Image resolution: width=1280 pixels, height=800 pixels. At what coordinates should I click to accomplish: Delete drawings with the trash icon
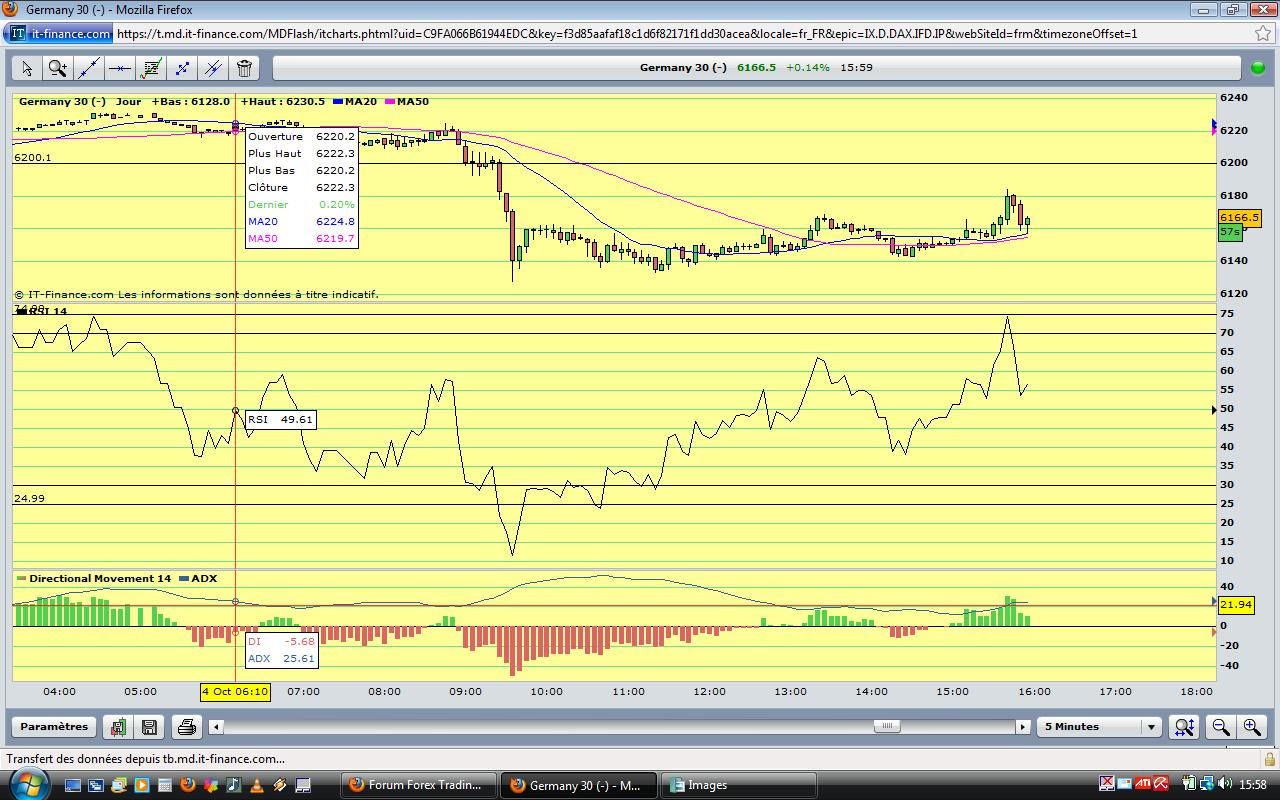pos(244,68)
